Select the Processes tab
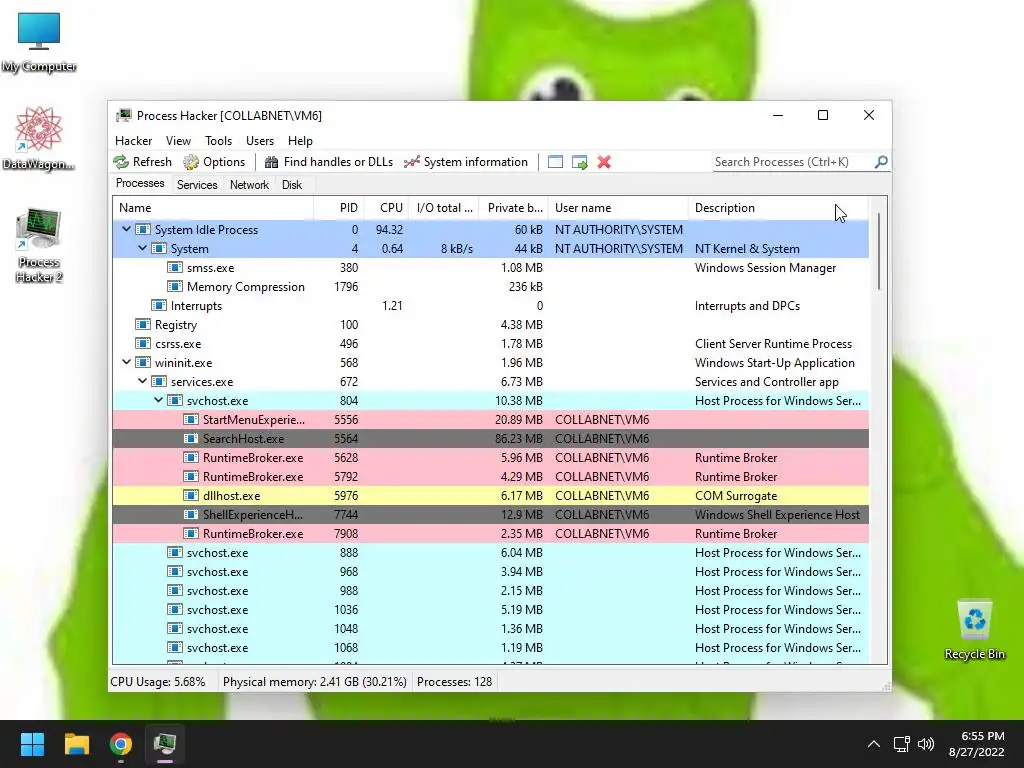Image resolution: width=1024 pixels, height=768 pixels. pos(140,183)
